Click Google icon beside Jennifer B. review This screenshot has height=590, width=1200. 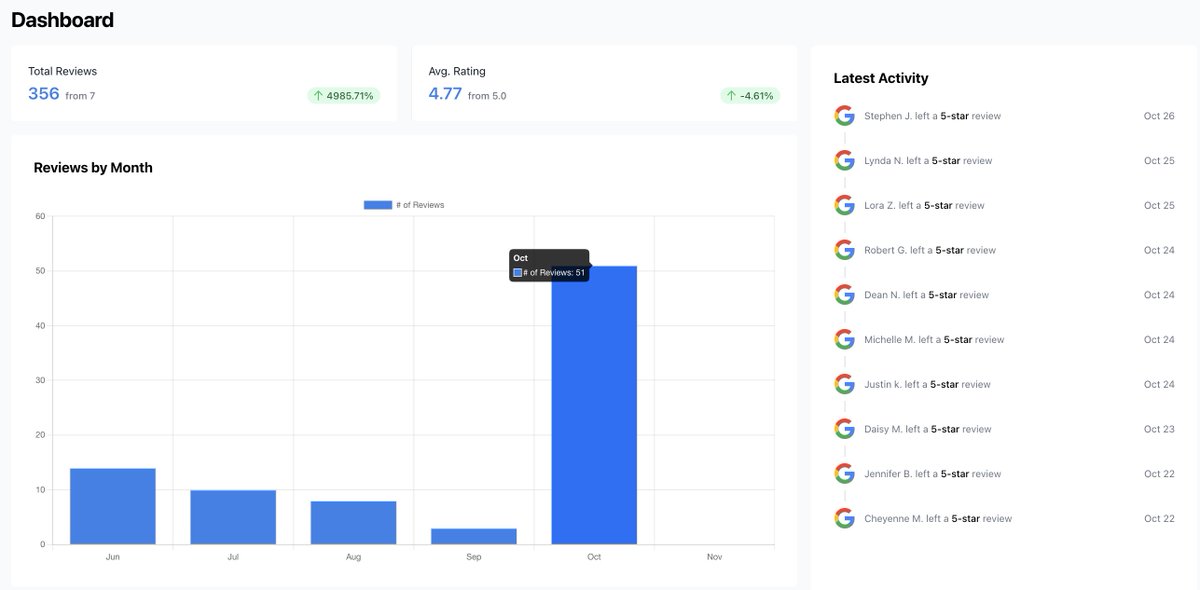tap(844, 473)
